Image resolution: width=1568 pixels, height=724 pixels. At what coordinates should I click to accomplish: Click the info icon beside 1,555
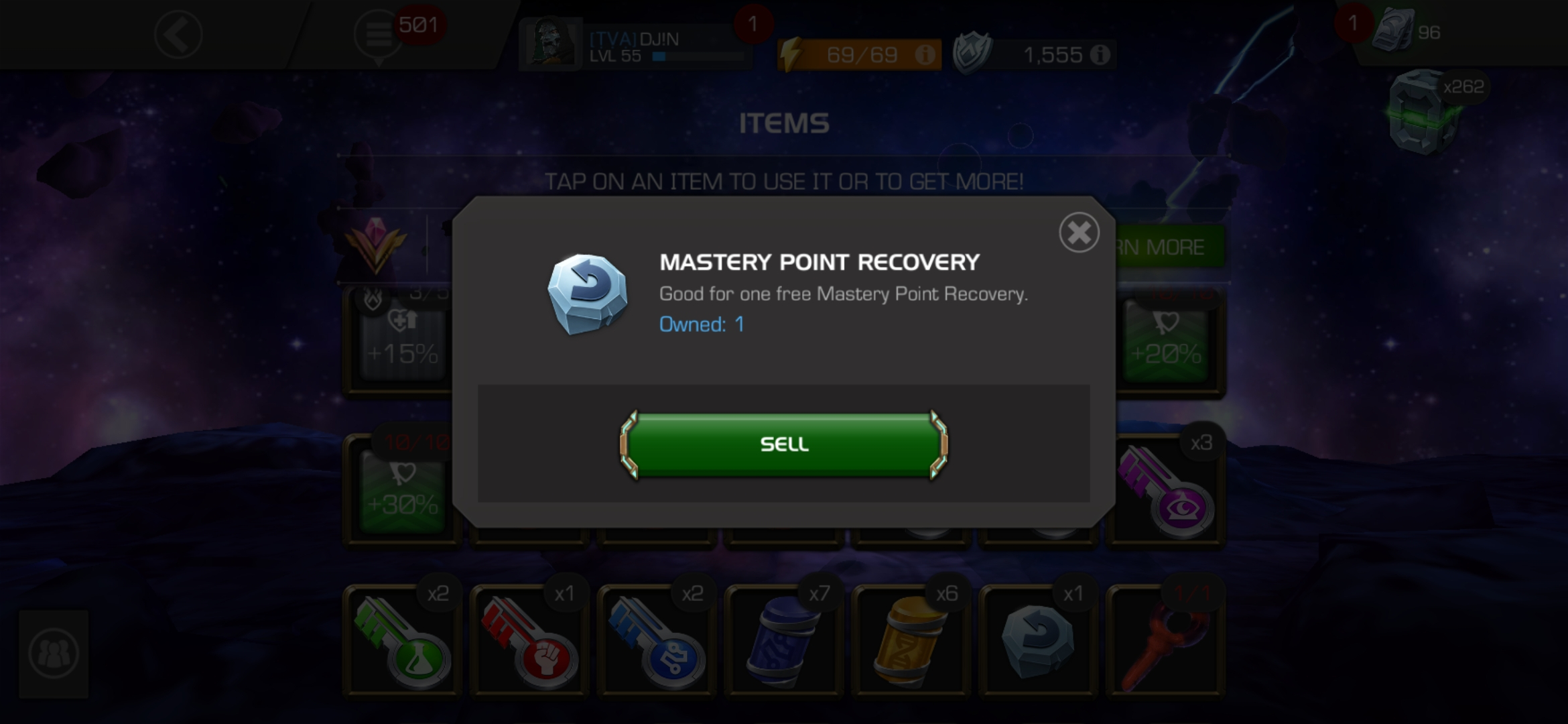(1100, 54)
